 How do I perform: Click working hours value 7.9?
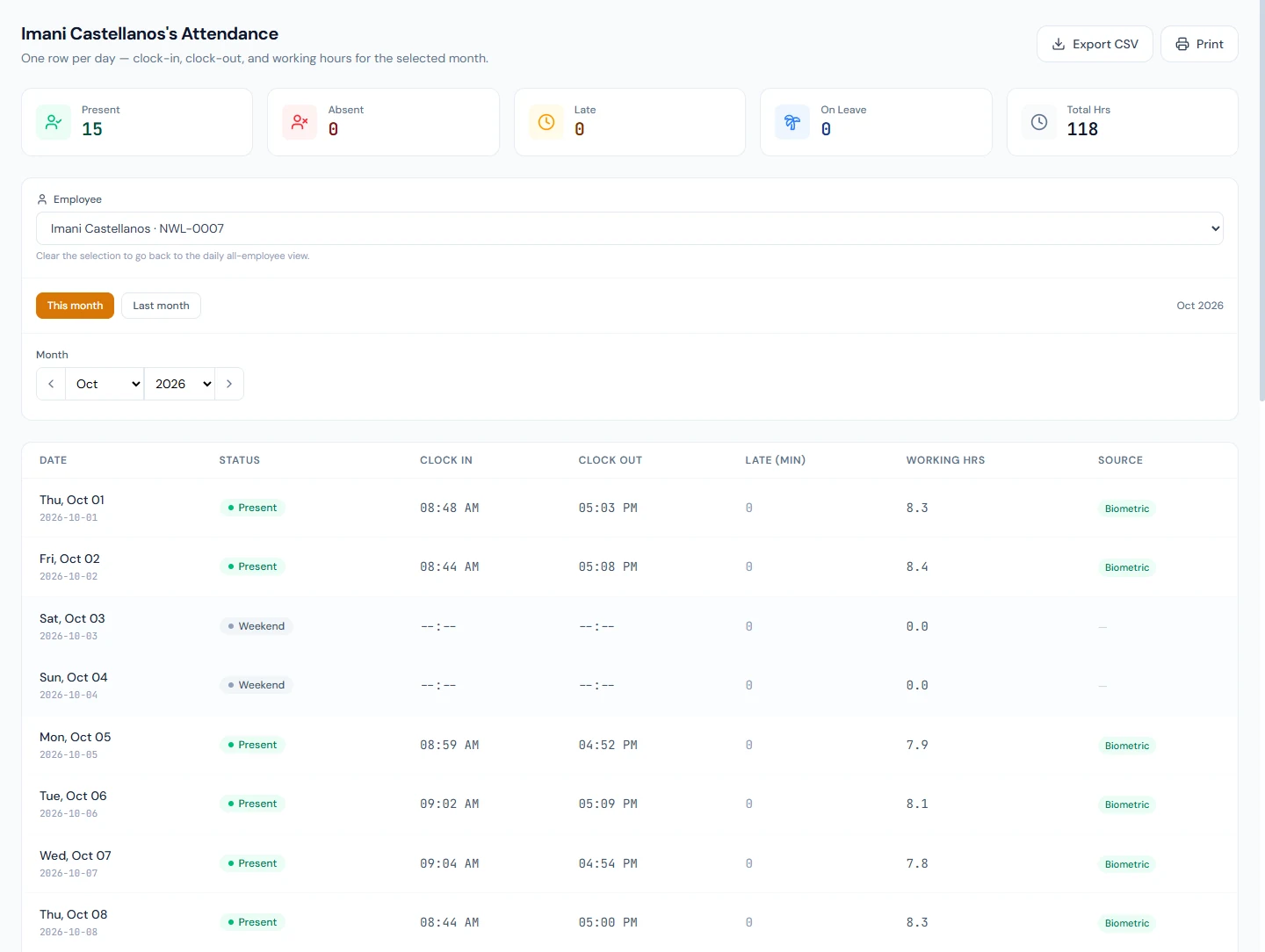pyautogui.click(x=917, y=745)
